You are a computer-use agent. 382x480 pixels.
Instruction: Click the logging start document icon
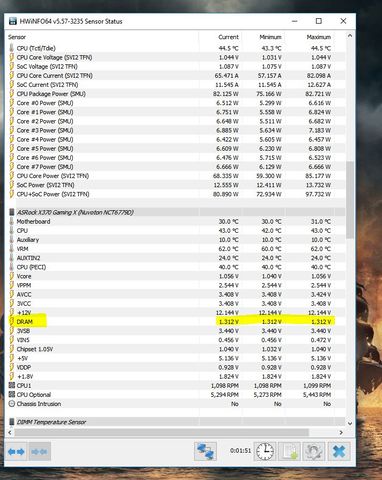coord(290,452)
